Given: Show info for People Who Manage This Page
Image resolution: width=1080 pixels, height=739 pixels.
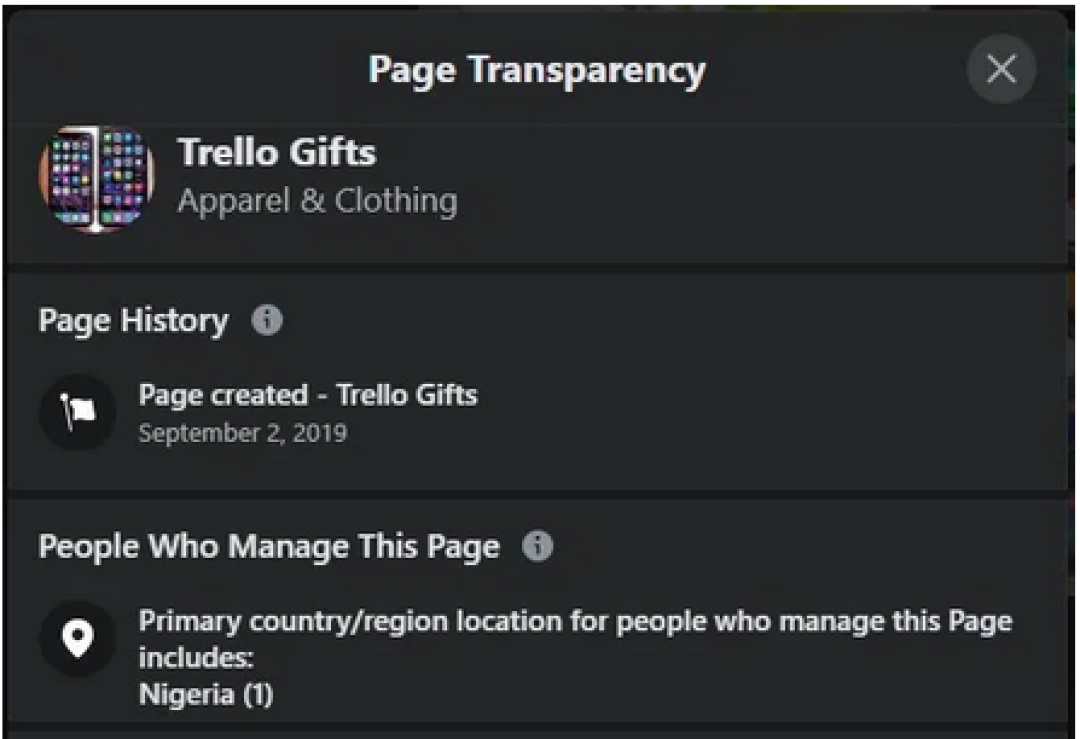Looking at the screenshot, I should (x=537, y=546).
